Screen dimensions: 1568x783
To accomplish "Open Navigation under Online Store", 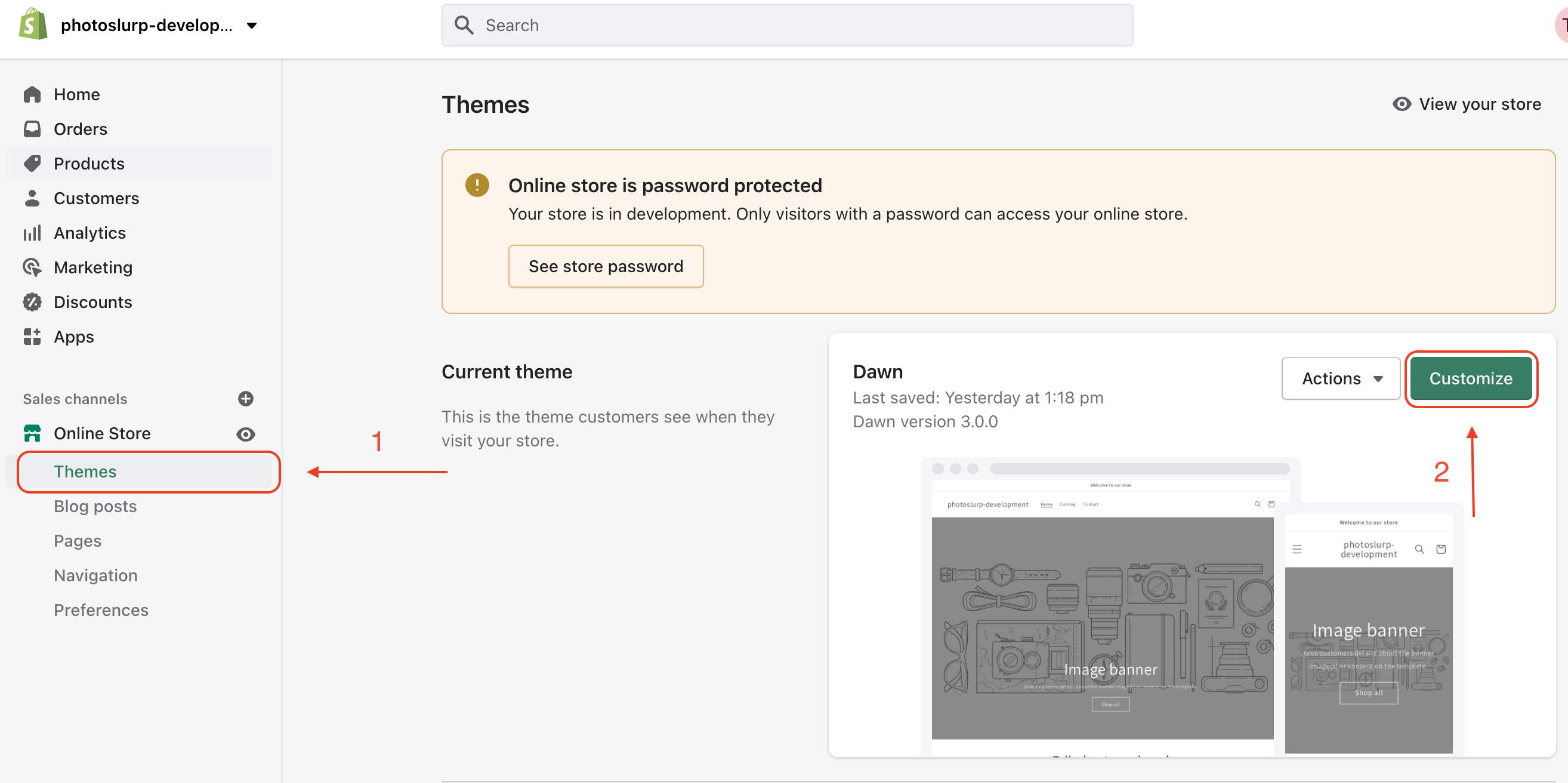I will tap(95, 575).
